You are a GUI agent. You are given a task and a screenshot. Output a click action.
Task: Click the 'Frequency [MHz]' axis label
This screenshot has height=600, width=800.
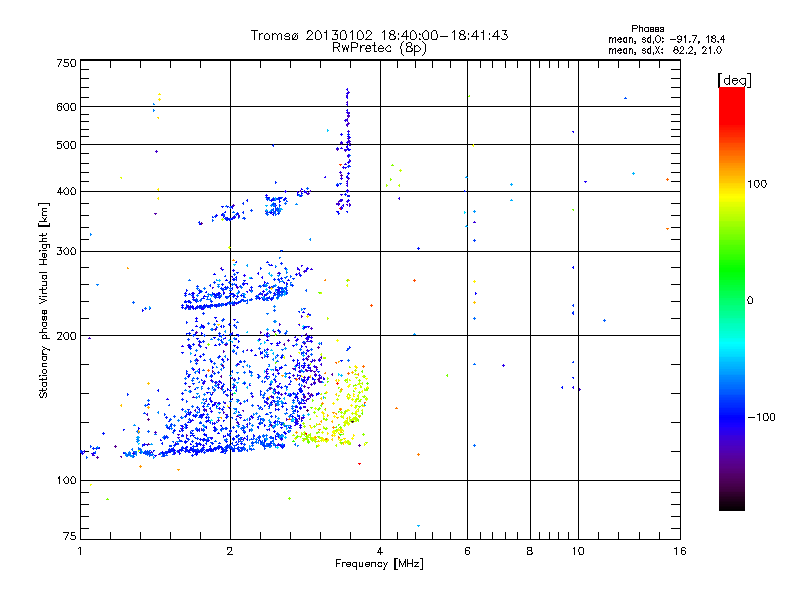pos(379,564)
